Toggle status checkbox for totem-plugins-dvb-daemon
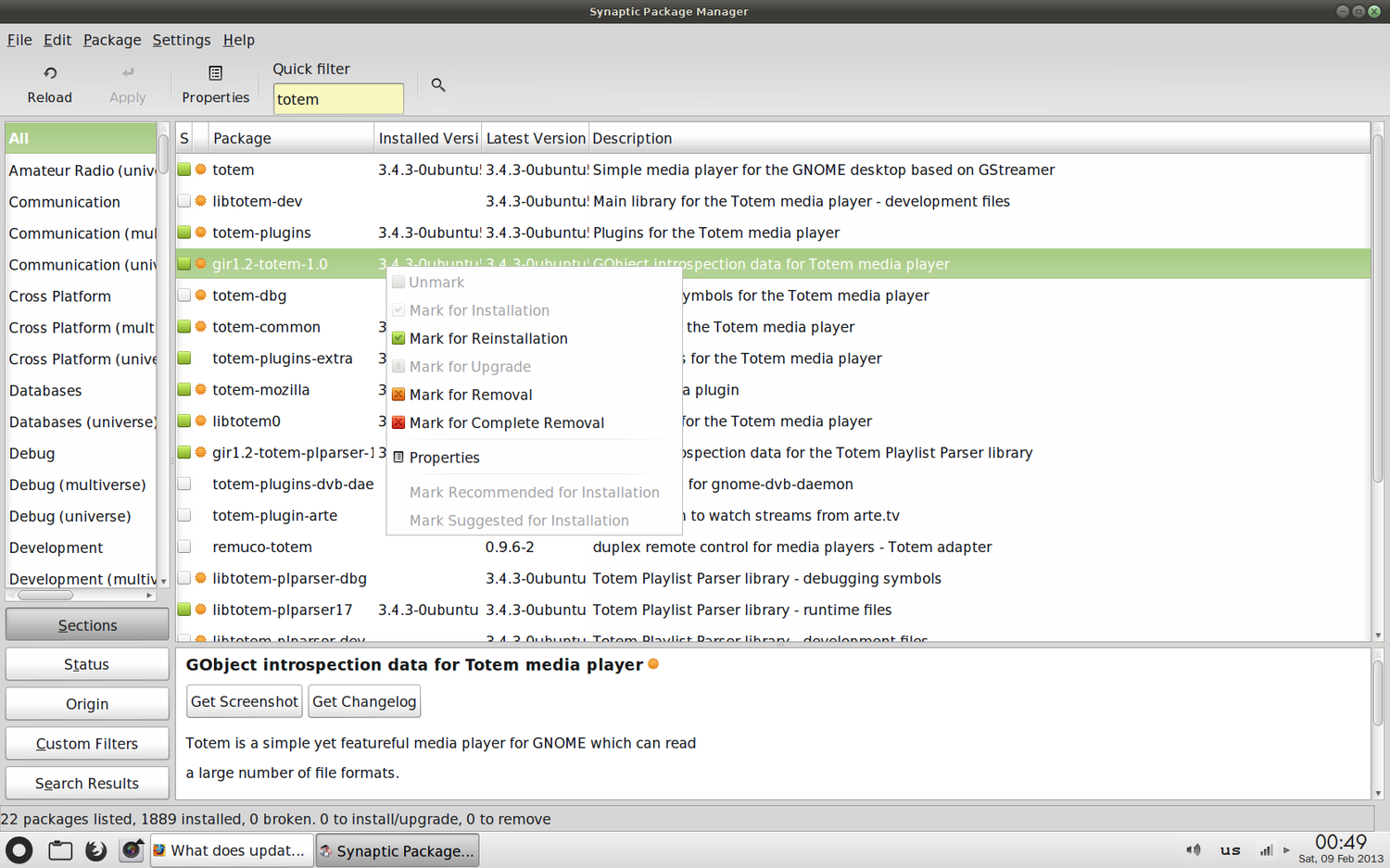The height and width of the screenshot is (868, 1390). tap(184, 484)
